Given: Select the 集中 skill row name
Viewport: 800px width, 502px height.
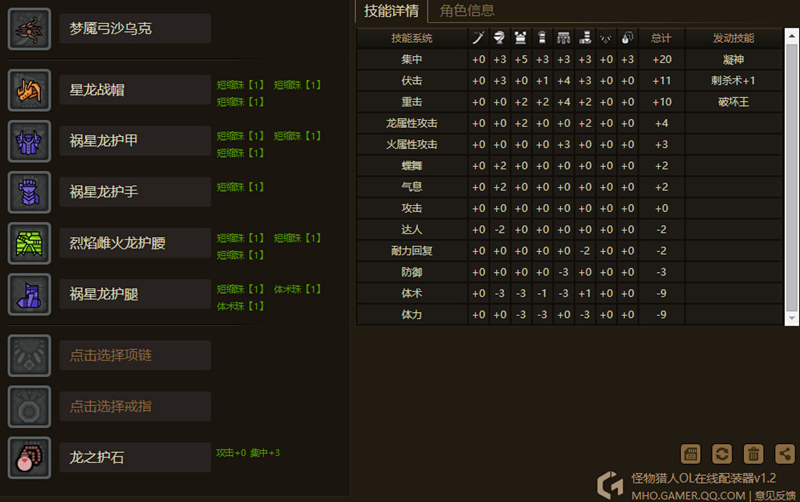Looking at the screenshot, I should click(x=412, y=60).
